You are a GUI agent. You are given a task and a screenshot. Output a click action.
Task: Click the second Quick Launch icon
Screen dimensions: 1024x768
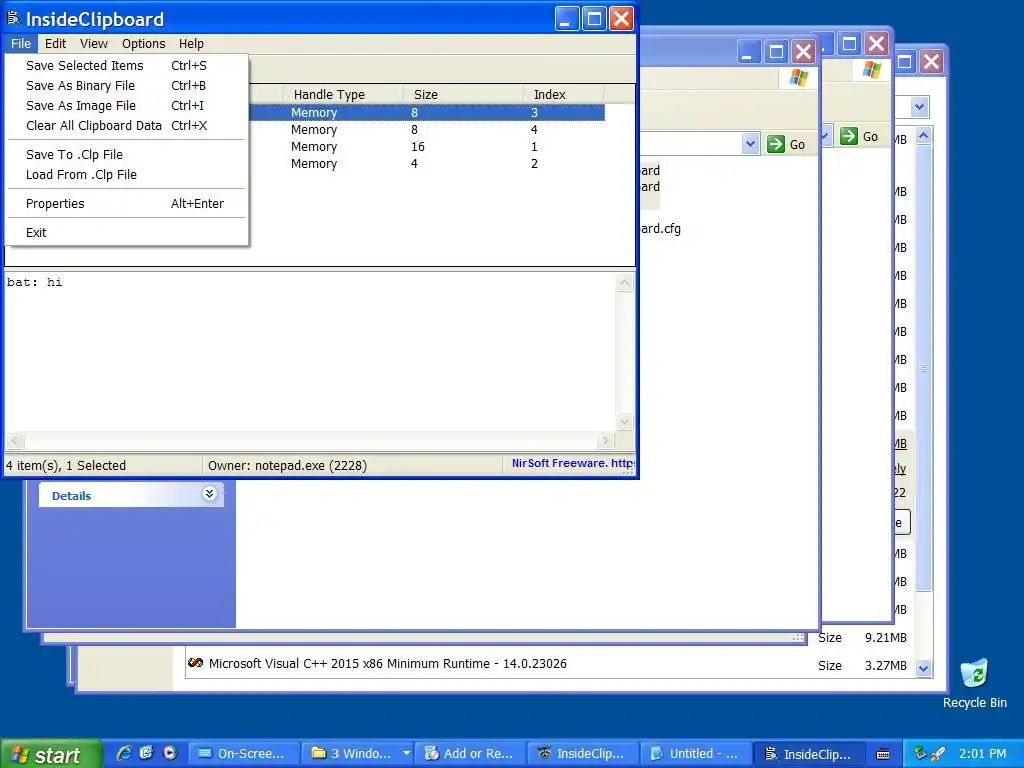tap(146, 753)
